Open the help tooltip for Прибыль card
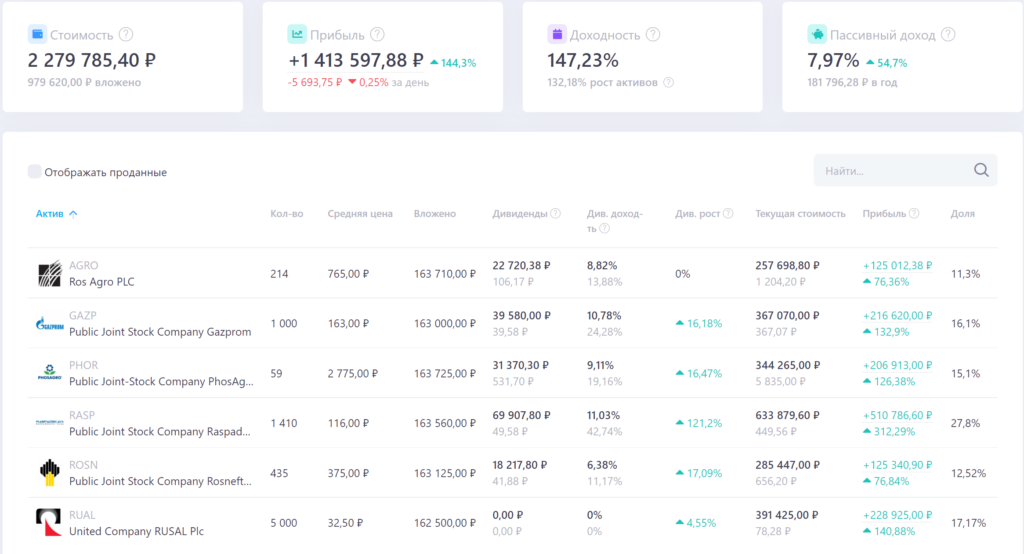Viewport: 1024px width, 554px height. click(x=377, y=34)
